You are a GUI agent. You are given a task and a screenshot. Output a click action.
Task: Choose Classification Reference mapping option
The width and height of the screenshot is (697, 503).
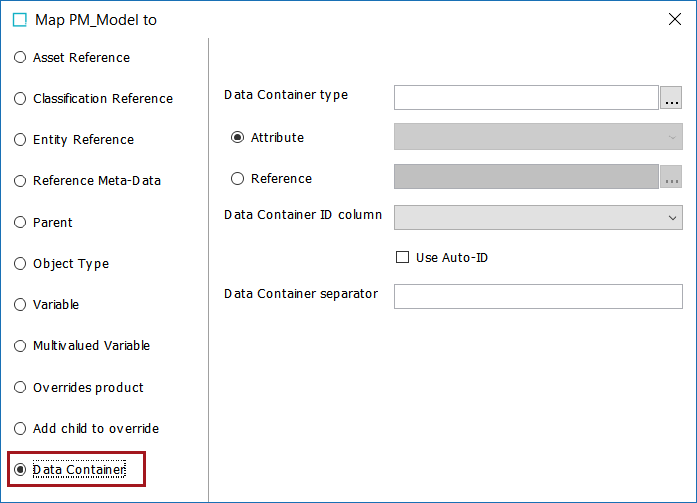[20, 99]
